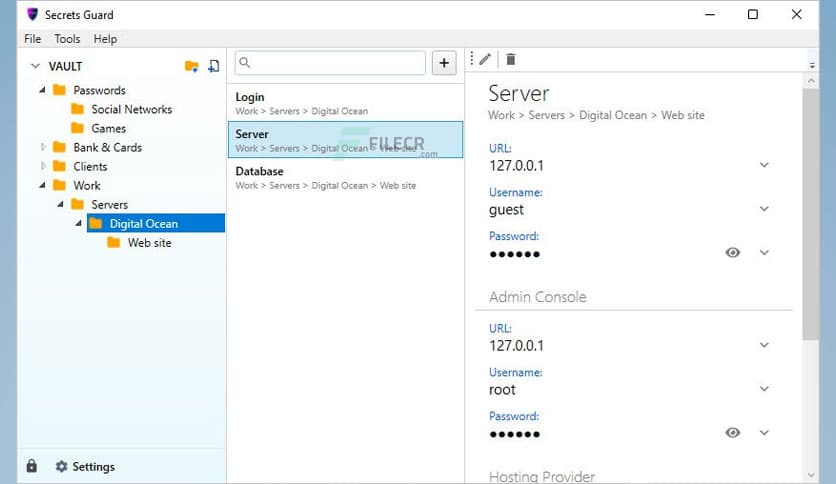Image resolution: width=836 pixels, height=484 pixels.
Task: Select Social Networks folder
Action: tap(132, 109)
